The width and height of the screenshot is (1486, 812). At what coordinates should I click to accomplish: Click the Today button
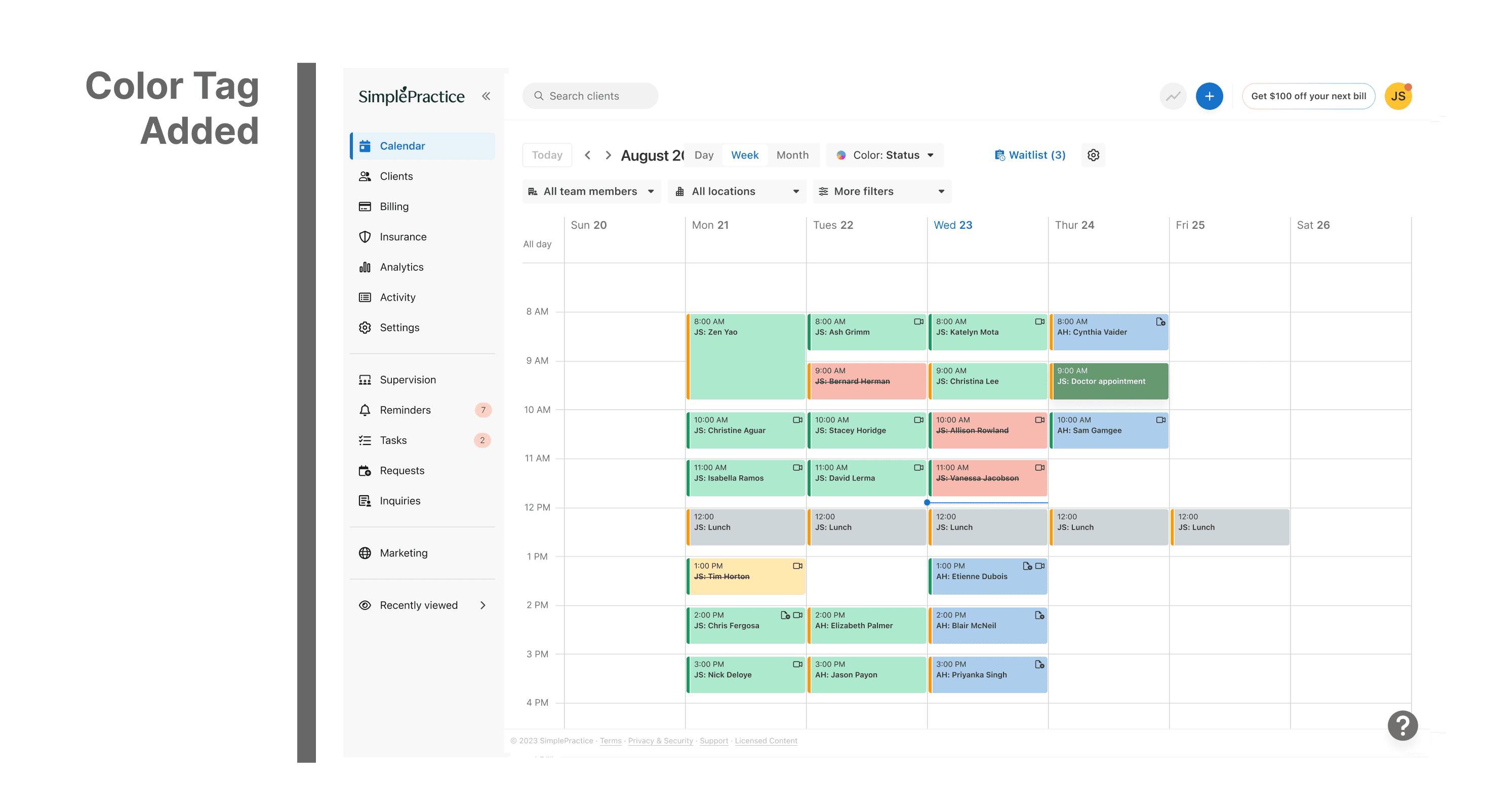[546, 155]
